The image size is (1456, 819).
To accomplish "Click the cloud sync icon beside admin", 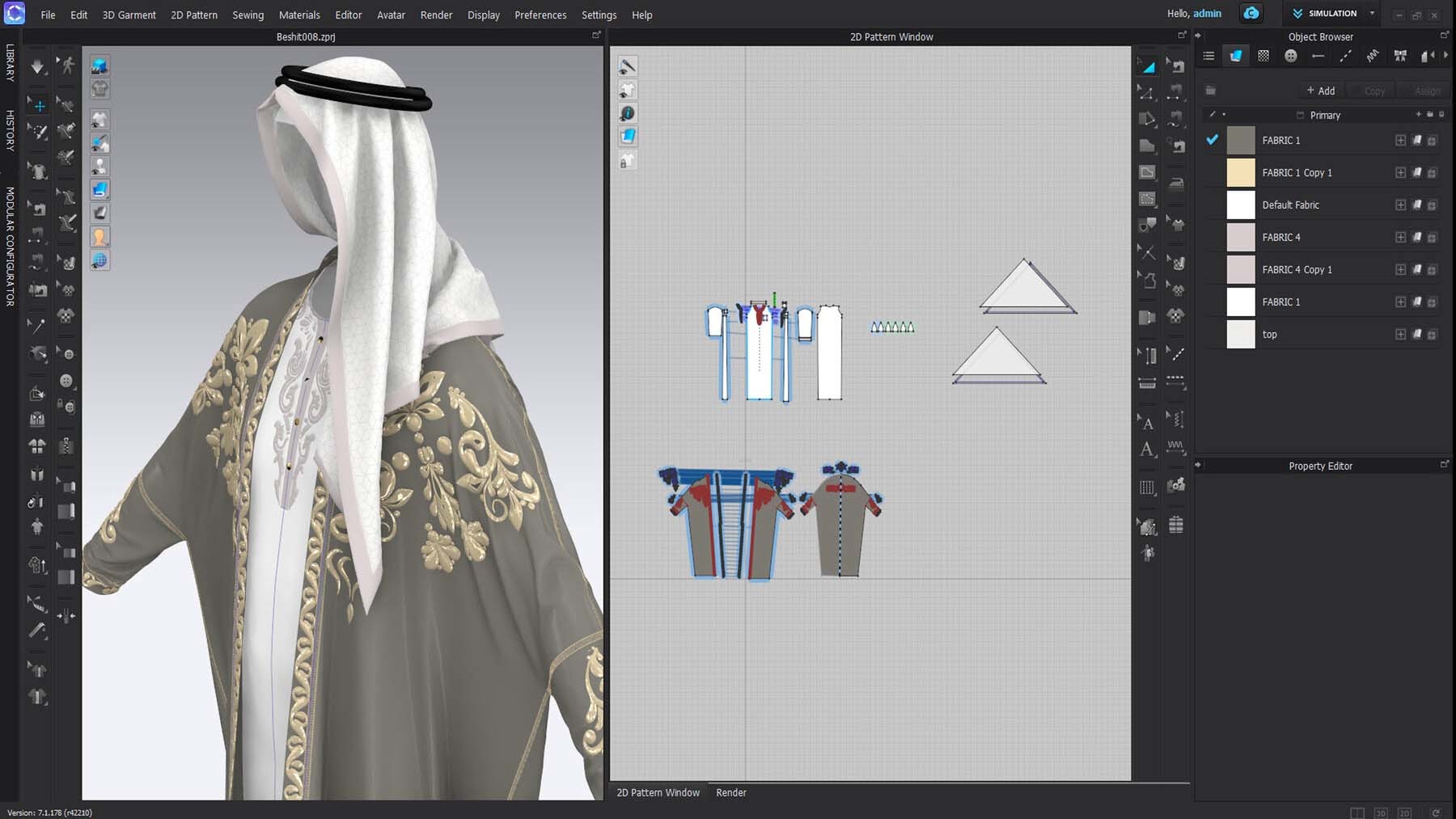I will (1251, 14).
